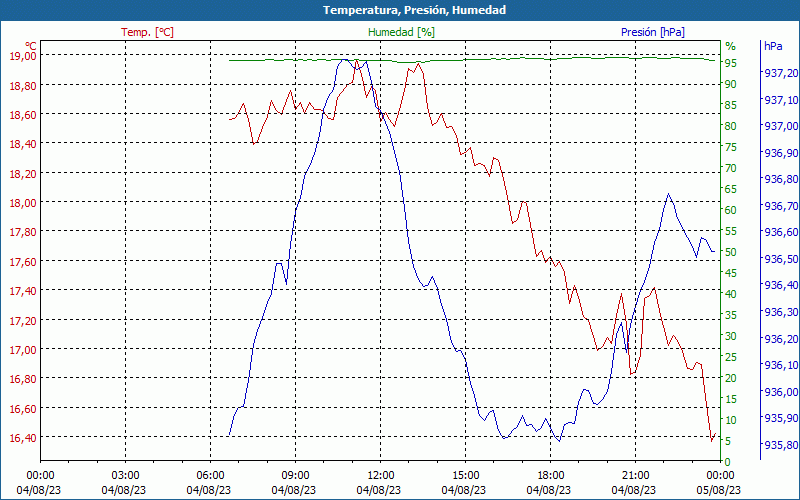Click the '936,70' pressure axis value
Screen dimensions: 800x500
pos(781,206)
